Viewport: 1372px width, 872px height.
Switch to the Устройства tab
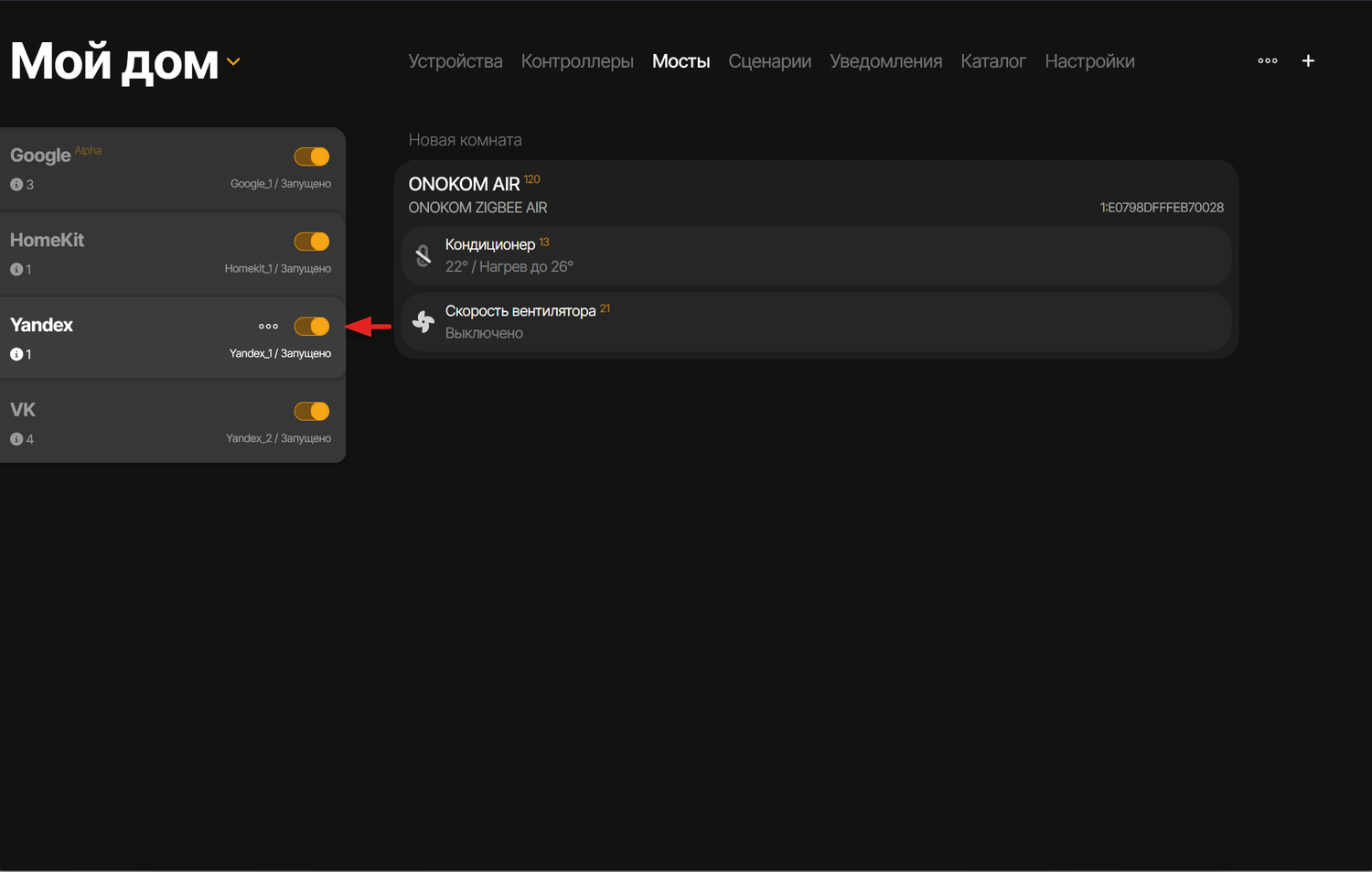click(455, 61)
